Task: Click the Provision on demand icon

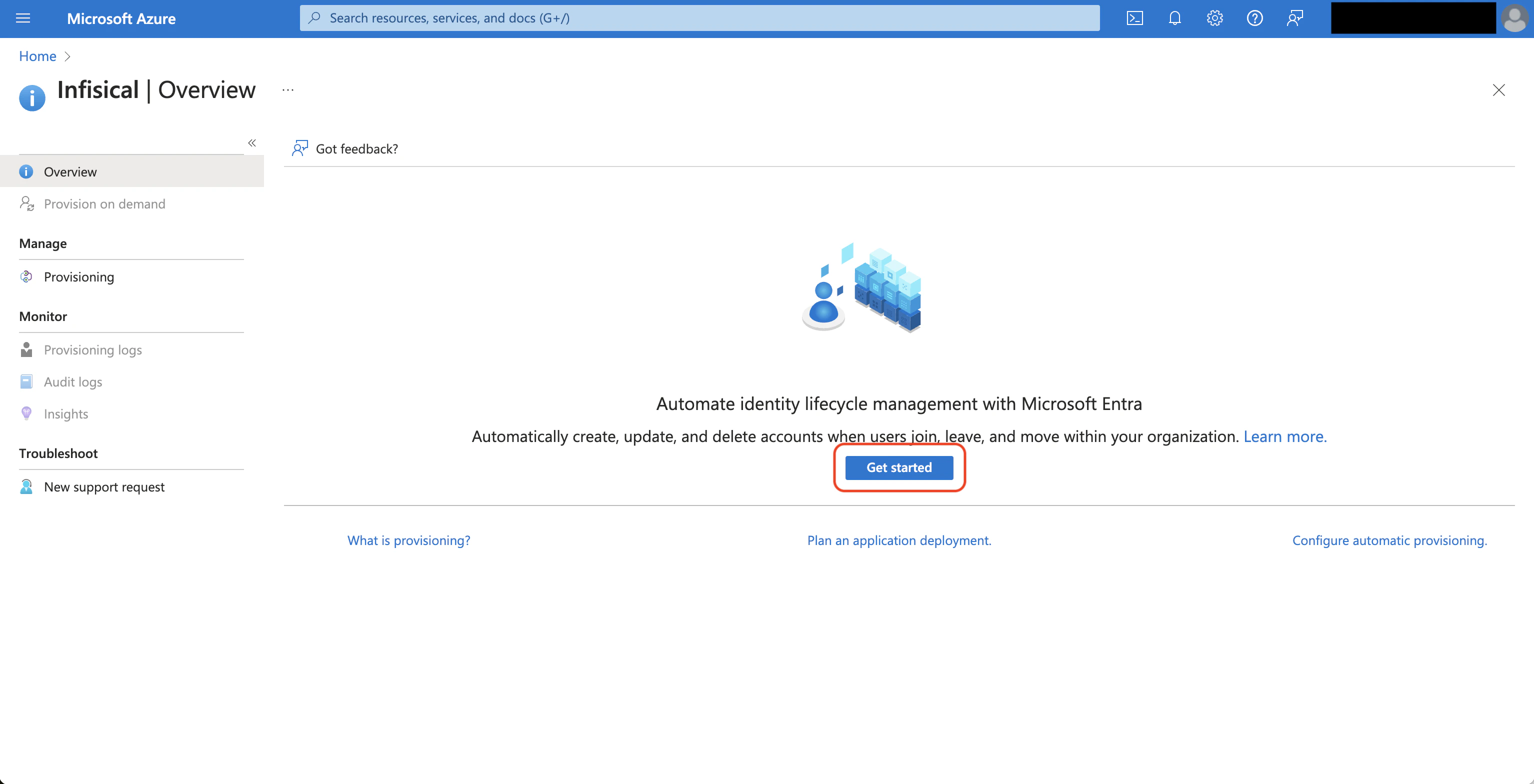Action: click(x=26, y=203)
